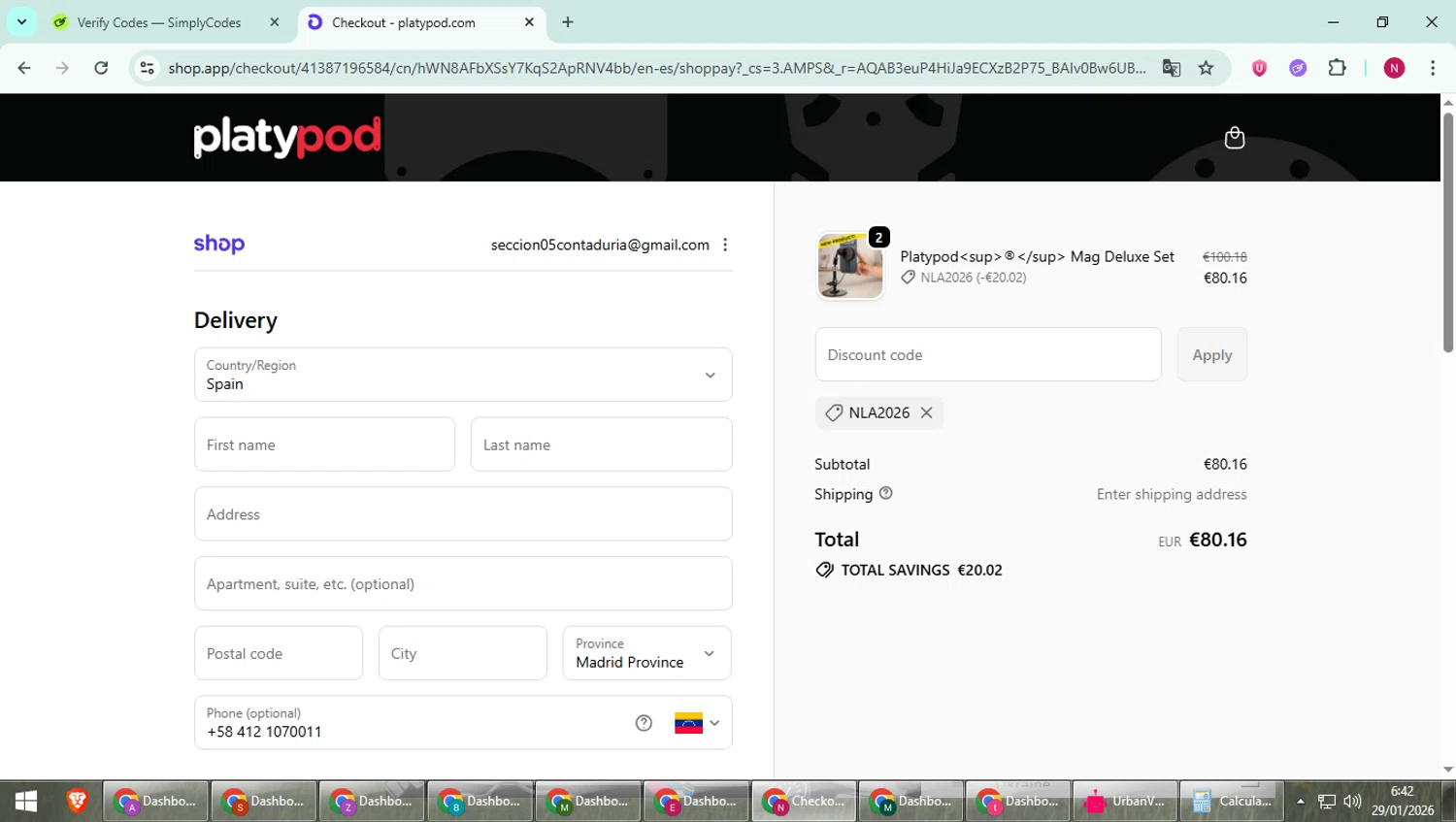The image size is (1456, 822).
Task: Focus the First name field
Action: [324, 444]
